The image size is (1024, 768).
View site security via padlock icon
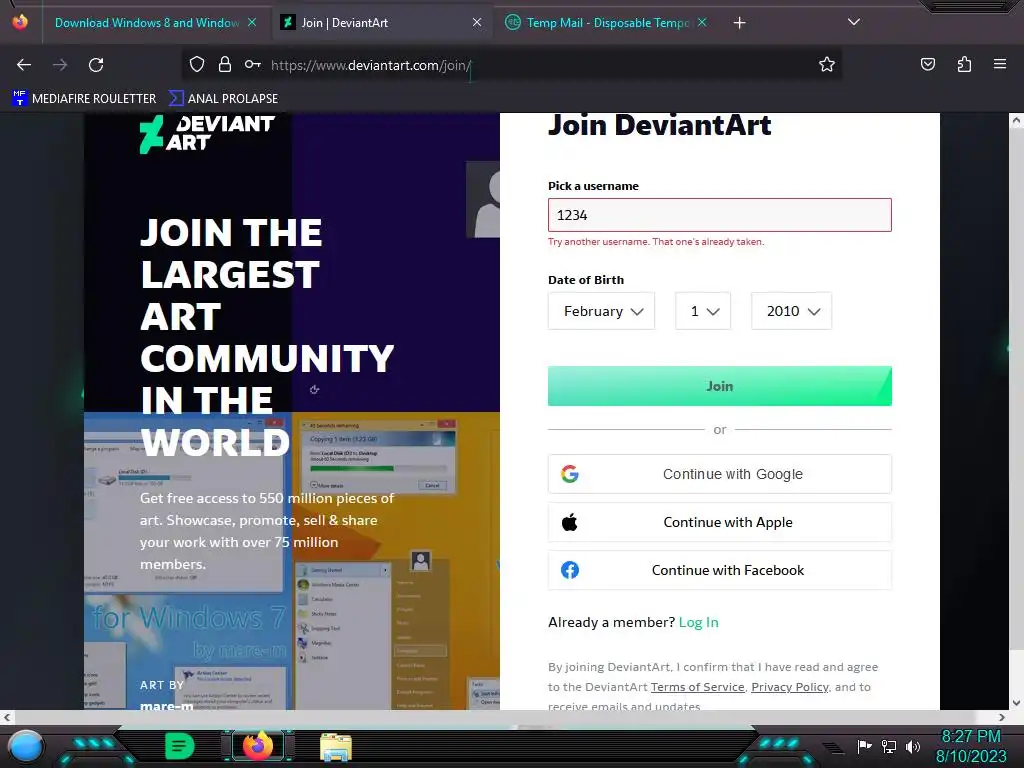(225, 64)
